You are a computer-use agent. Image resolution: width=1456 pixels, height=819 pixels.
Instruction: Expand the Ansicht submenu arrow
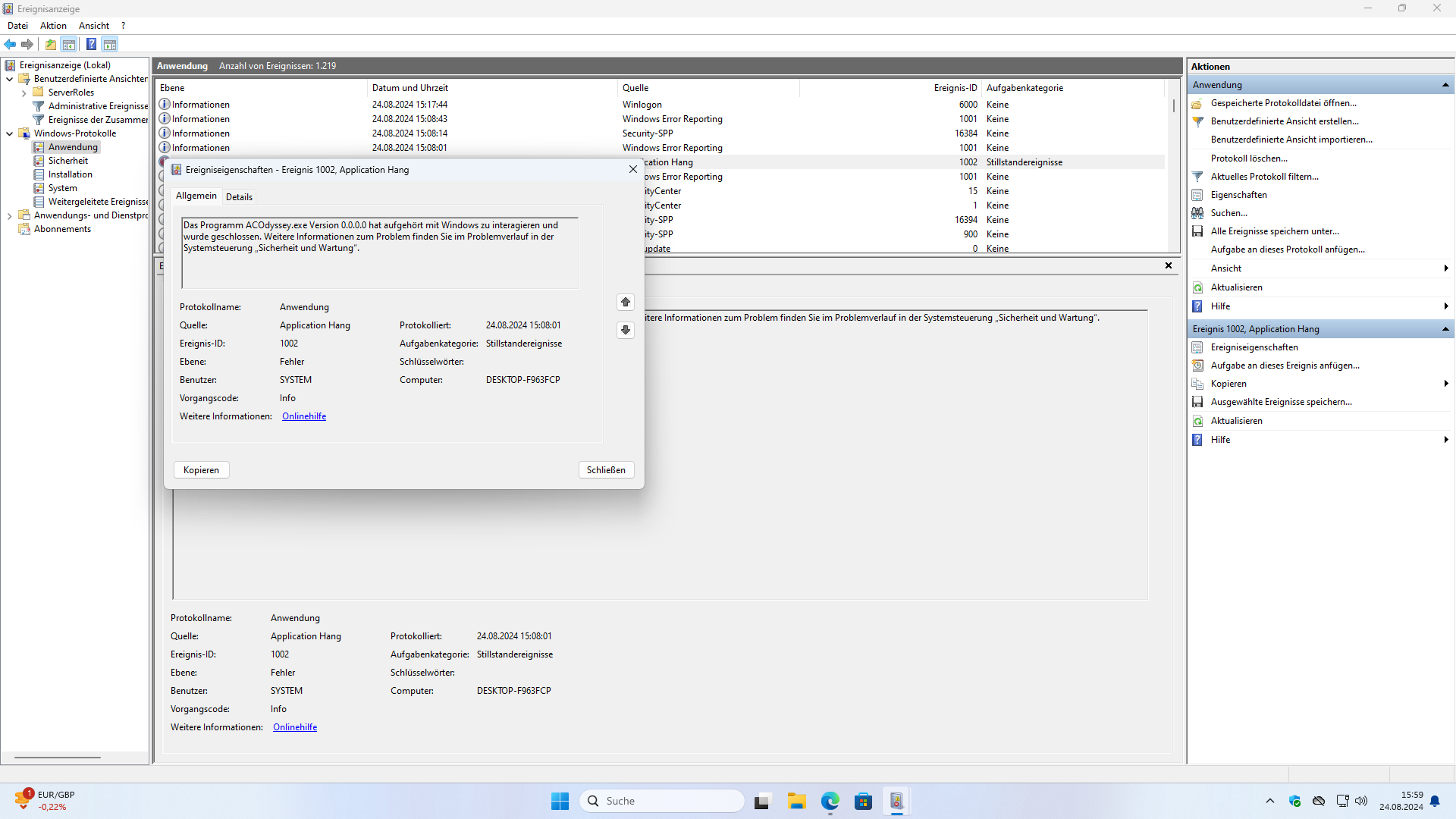point(1446,268)
